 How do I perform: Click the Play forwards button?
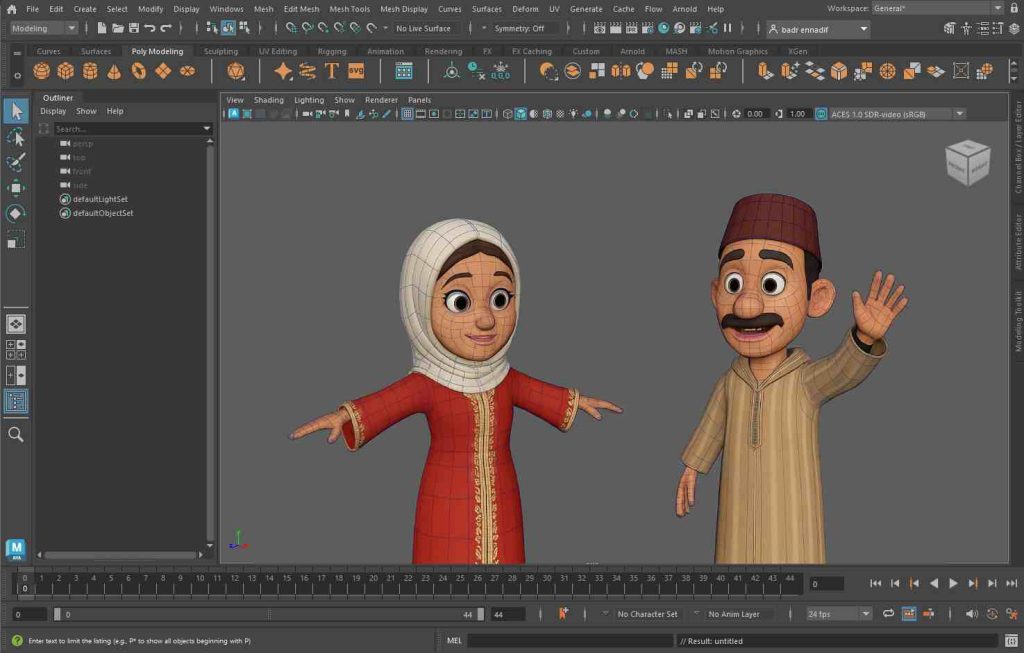953,583
